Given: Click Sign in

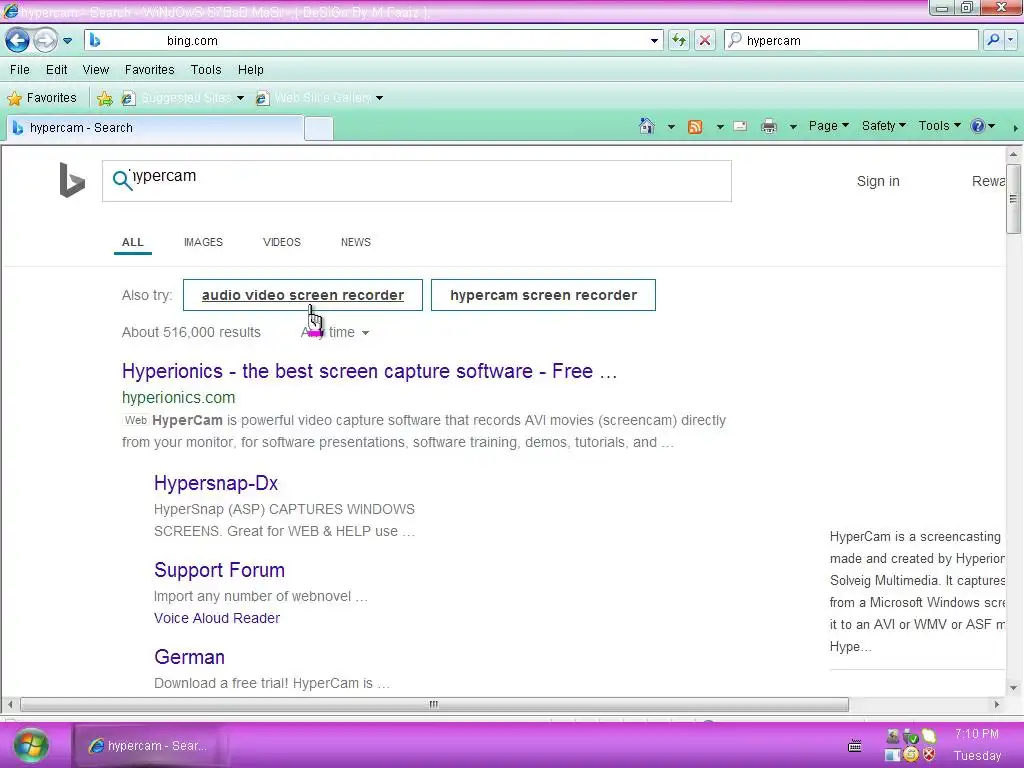Looking at the screenshot, I should (878, 181).
